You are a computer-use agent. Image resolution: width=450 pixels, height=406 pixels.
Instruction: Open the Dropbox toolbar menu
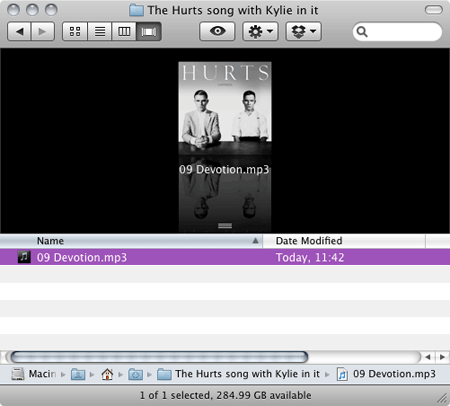pos(303,32)
